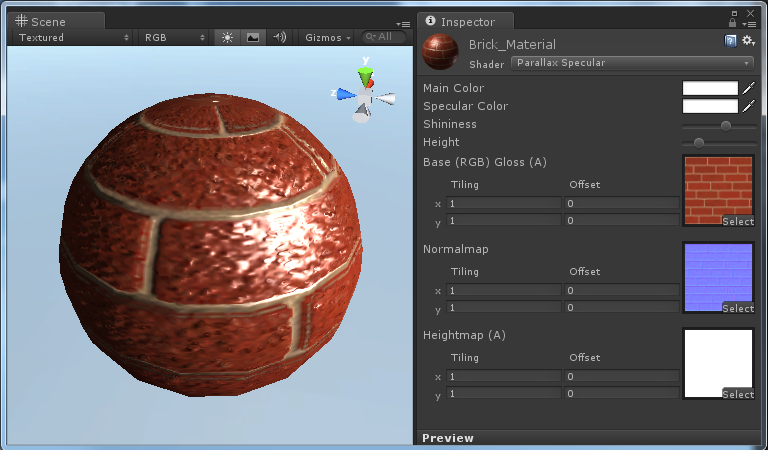Open Textured draw mode dropdown
The width and height of the screenshot is (768, 450).
[73, 37]
